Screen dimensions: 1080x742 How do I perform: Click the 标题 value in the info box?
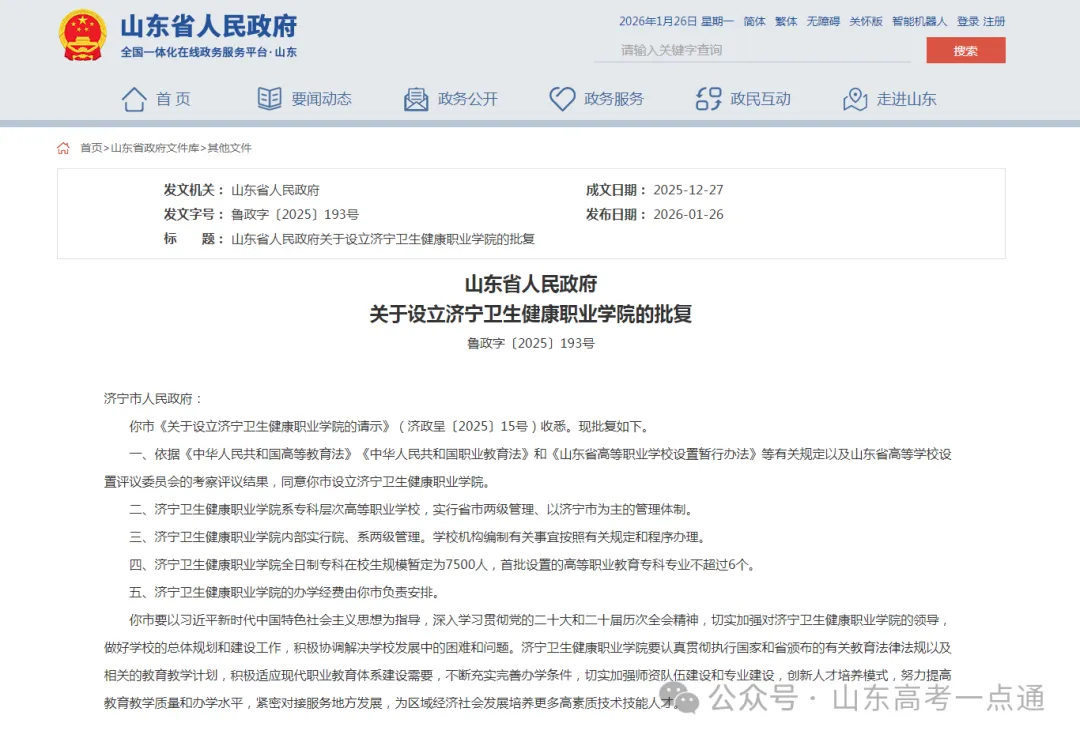click(x=383, y=239)
